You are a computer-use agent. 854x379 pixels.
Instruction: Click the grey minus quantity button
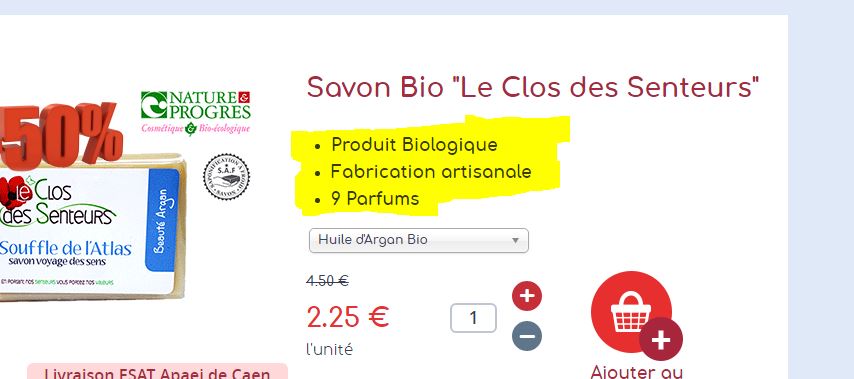pyautogui.click(x=527, y=335)
